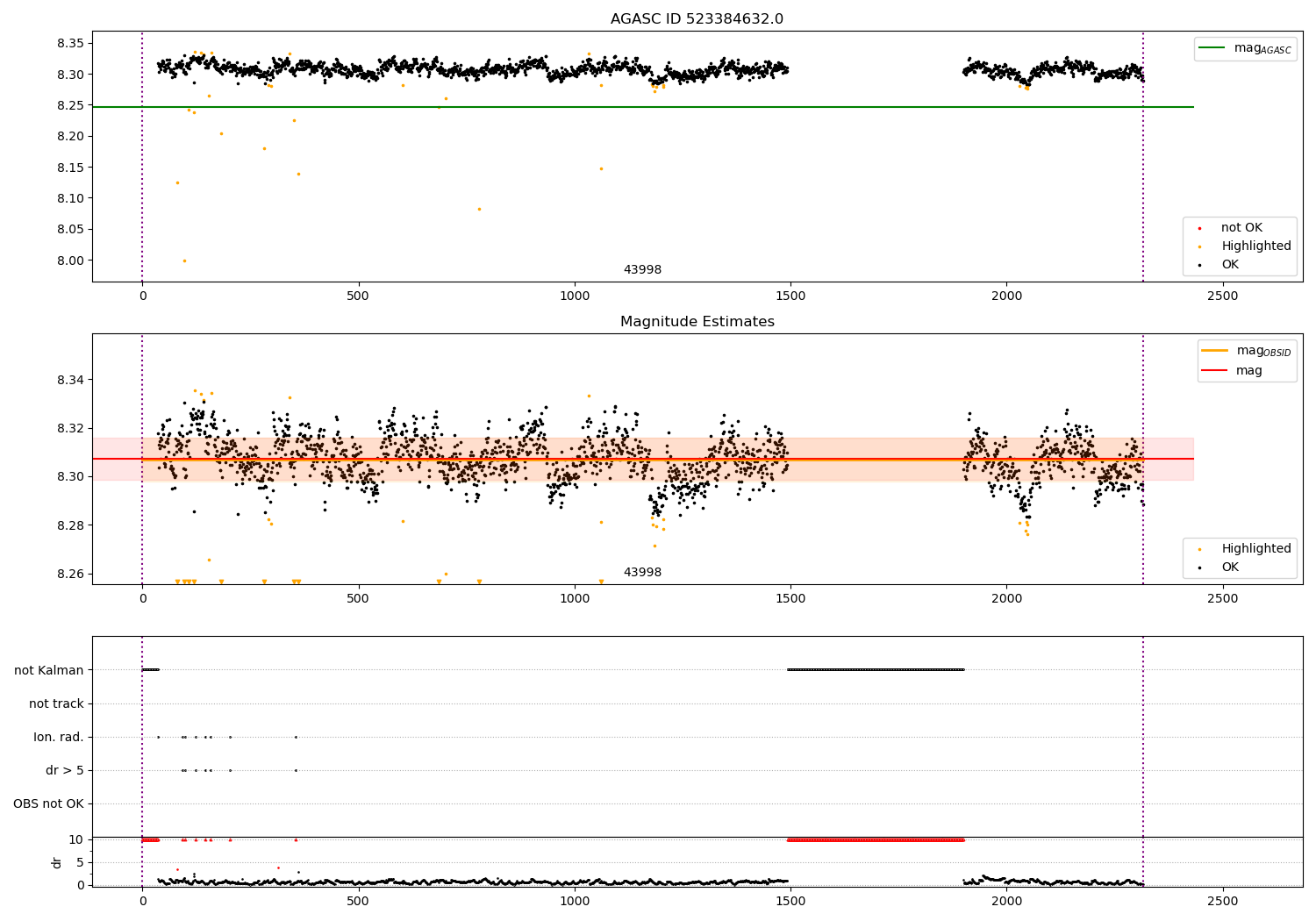
Task: Click the 'not Kalman' axis label
Action: pyautogui.click(x=49, y=670)
